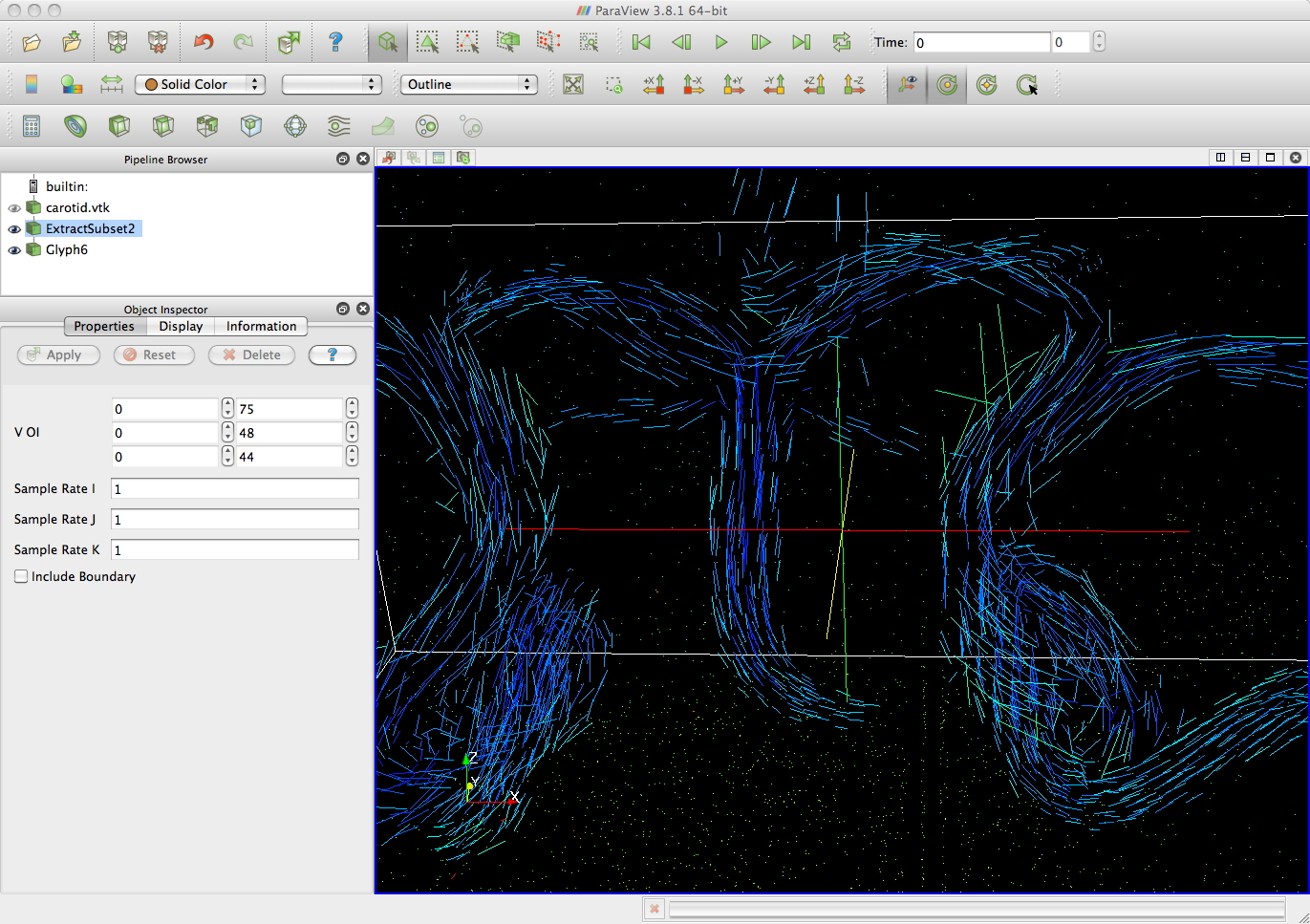Set view direction to -X
The height and width of the screenshot is (924, 1310).
click(694, 84)
